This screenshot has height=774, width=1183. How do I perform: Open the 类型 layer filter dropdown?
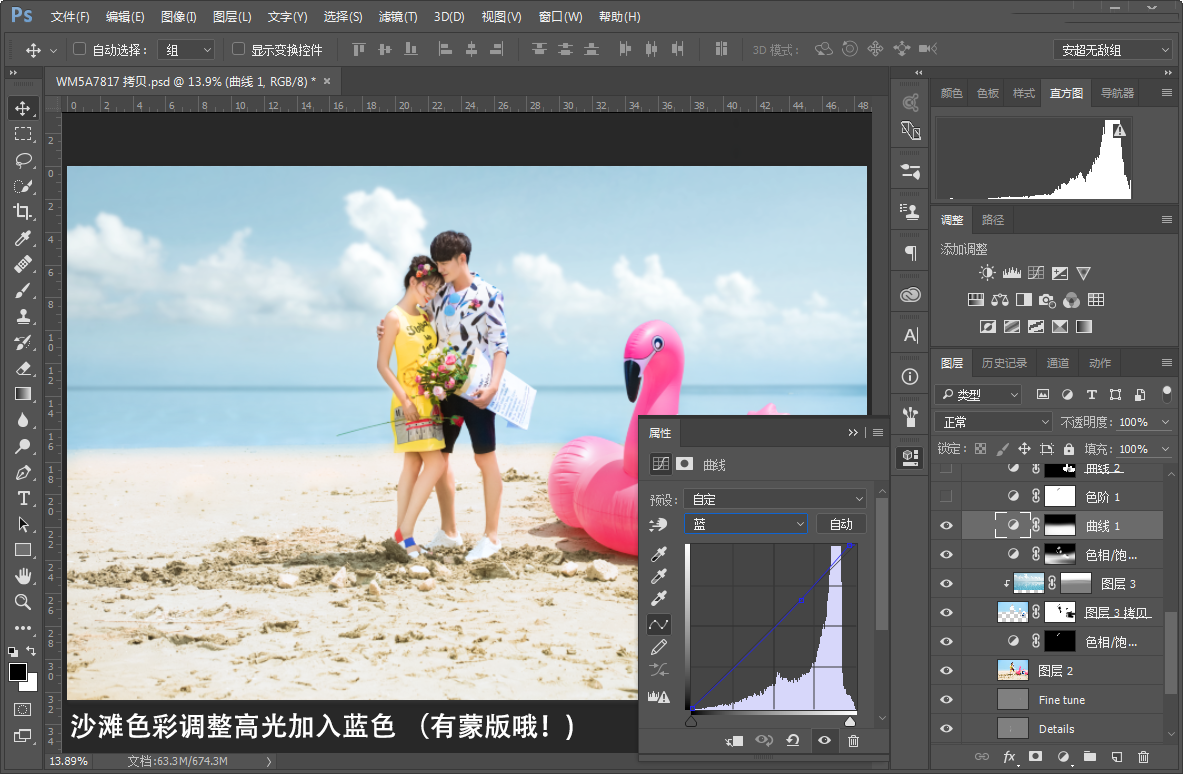(979, 394)
